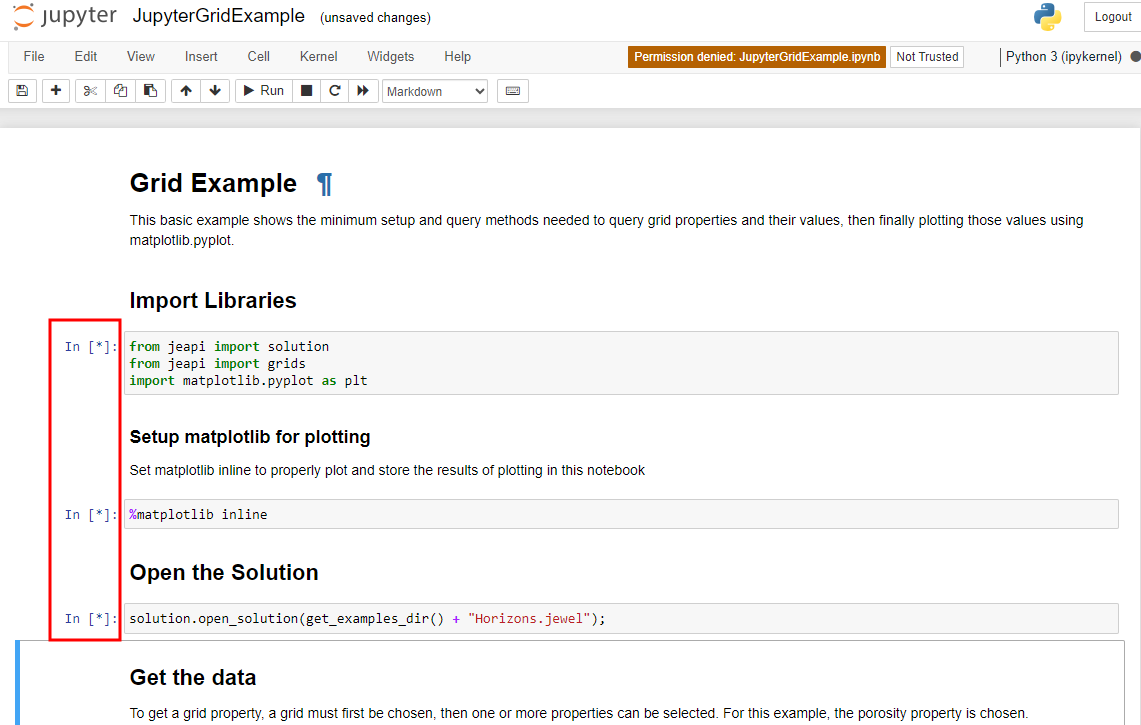Insert a cell below with plus icon

(55, 91)
